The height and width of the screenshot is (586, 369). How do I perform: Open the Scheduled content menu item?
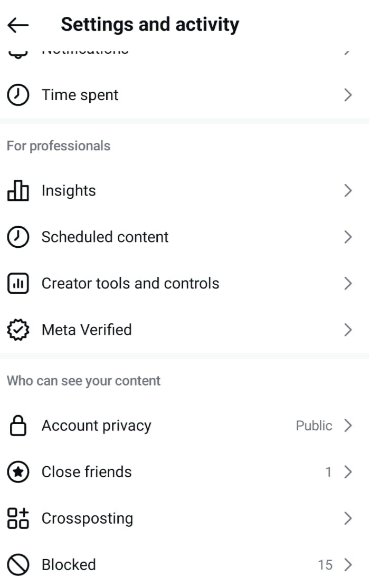pyautogui.click(x=184, y=237)
